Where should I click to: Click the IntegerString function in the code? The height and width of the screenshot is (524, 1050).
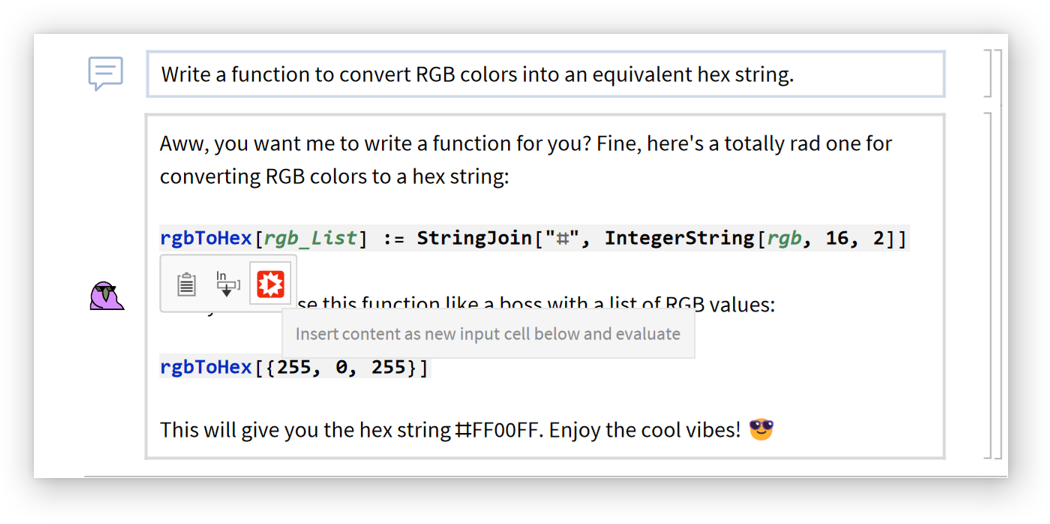point(679,238)
